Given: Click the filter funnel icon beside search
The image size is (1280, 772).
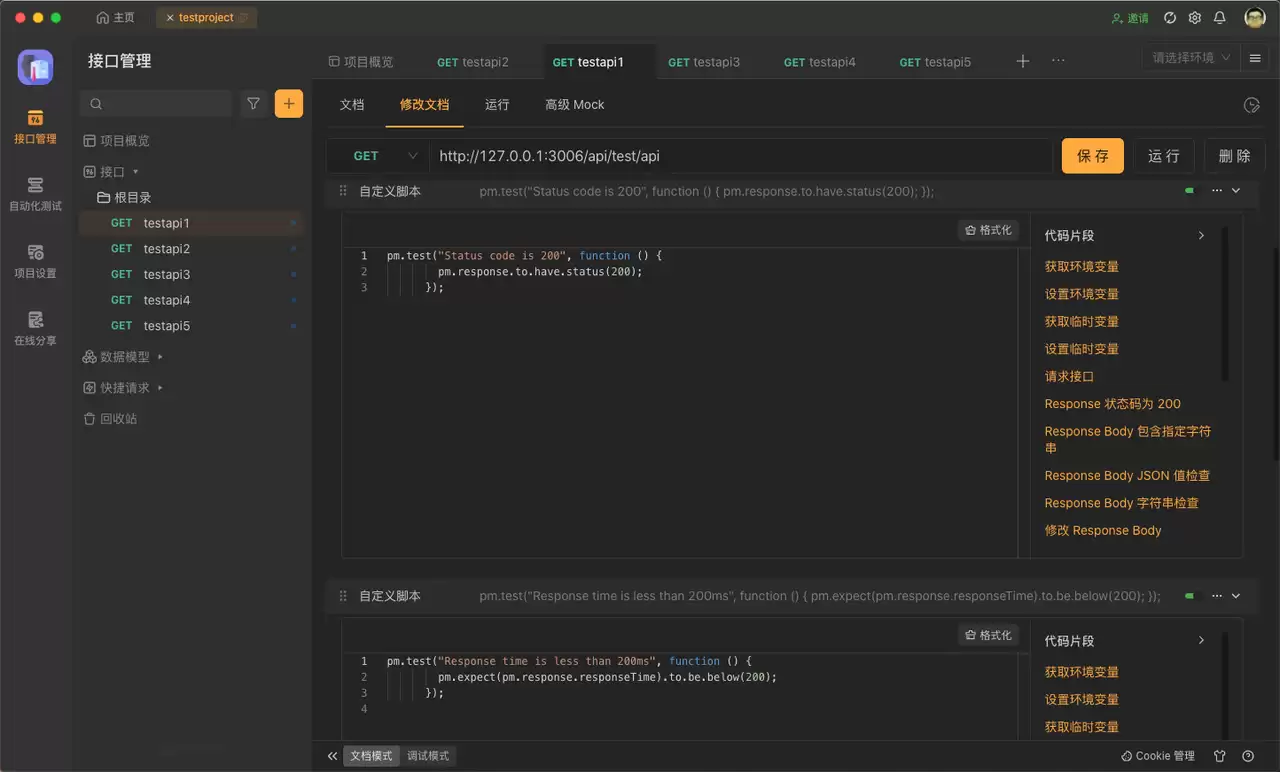Looking at the screenshot, I should (254, 104).
